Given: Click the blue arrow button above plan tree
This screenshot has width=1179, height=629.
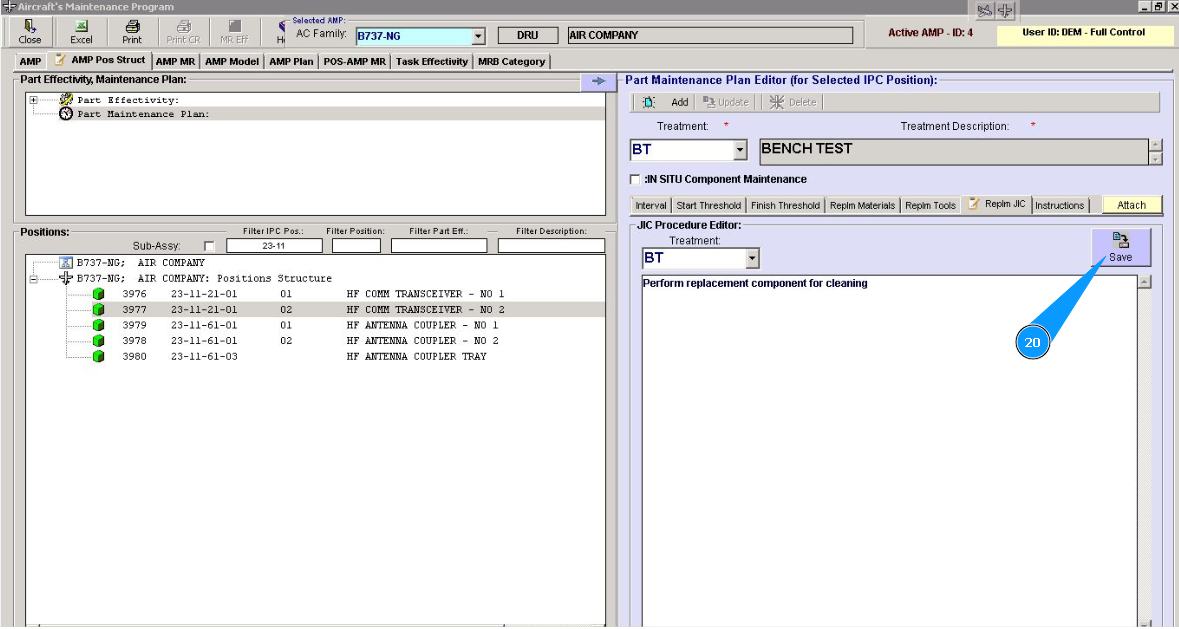Looking at the screenshot, I should 598,82.
